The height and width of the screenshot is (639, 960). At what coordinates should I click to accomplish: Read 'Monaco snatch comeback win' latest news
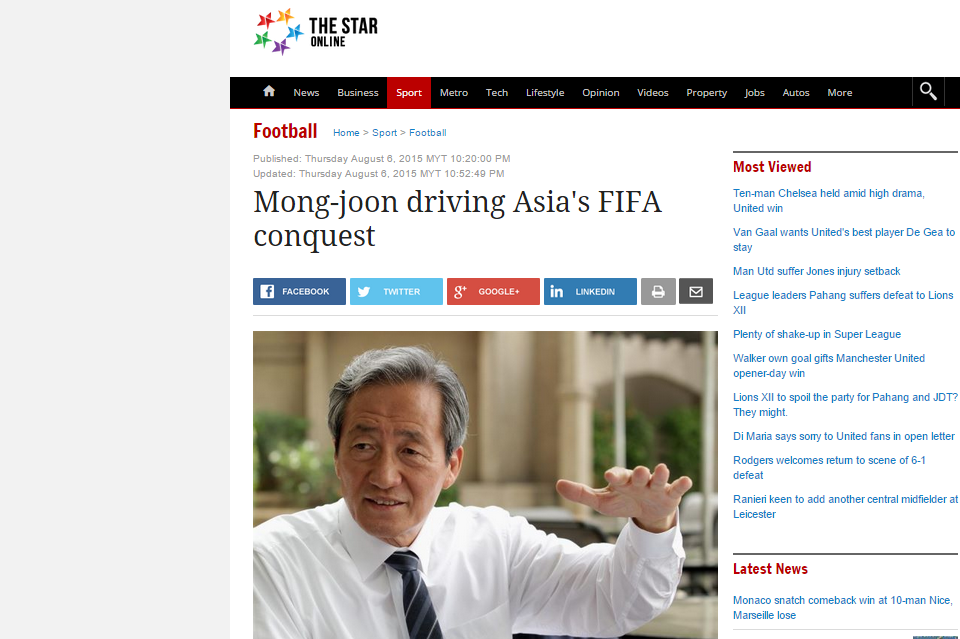click(842, 608)
